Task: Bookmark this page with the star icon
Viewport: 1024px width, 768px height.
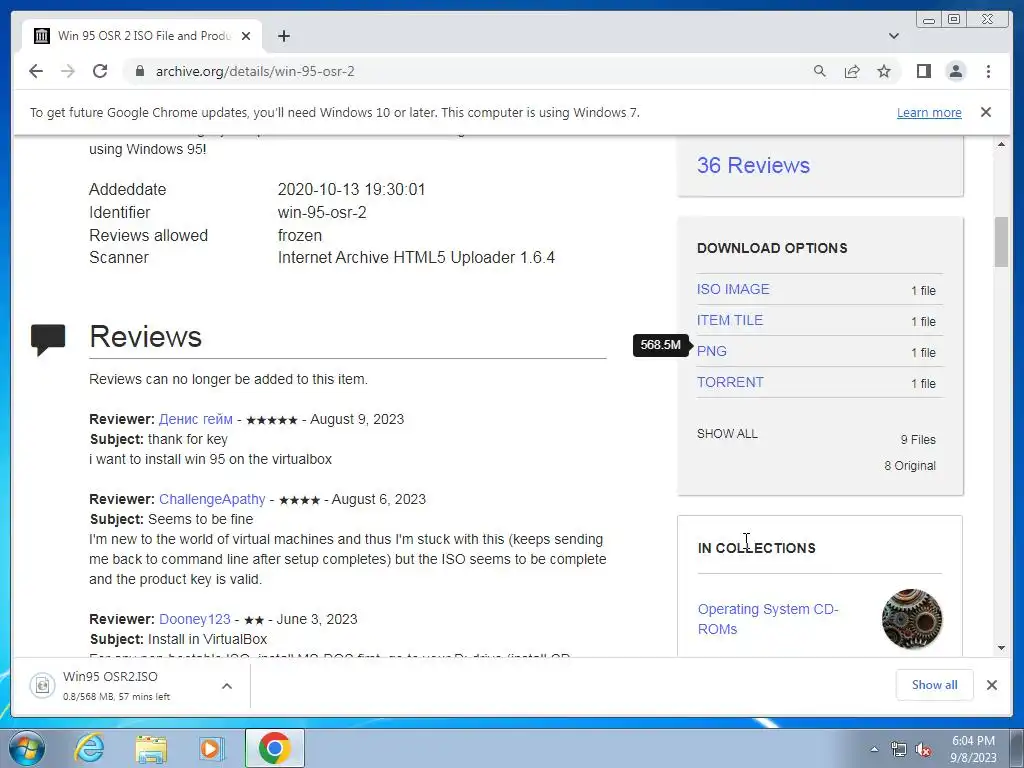Action: (884, 71)
